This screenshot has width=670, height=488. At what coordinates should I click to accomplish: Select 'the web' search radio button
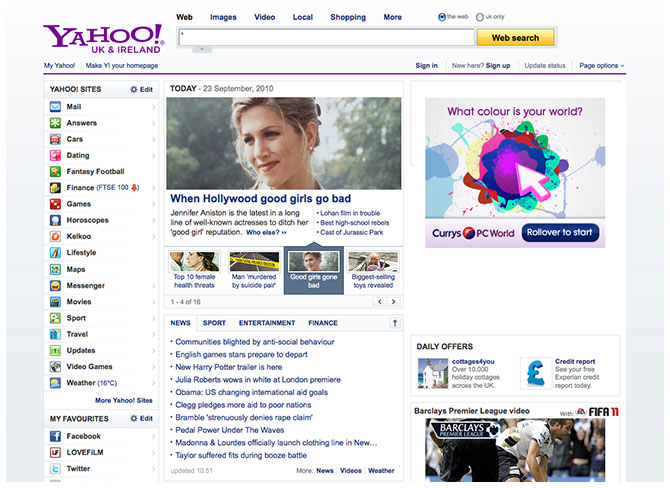pos(442,17)
